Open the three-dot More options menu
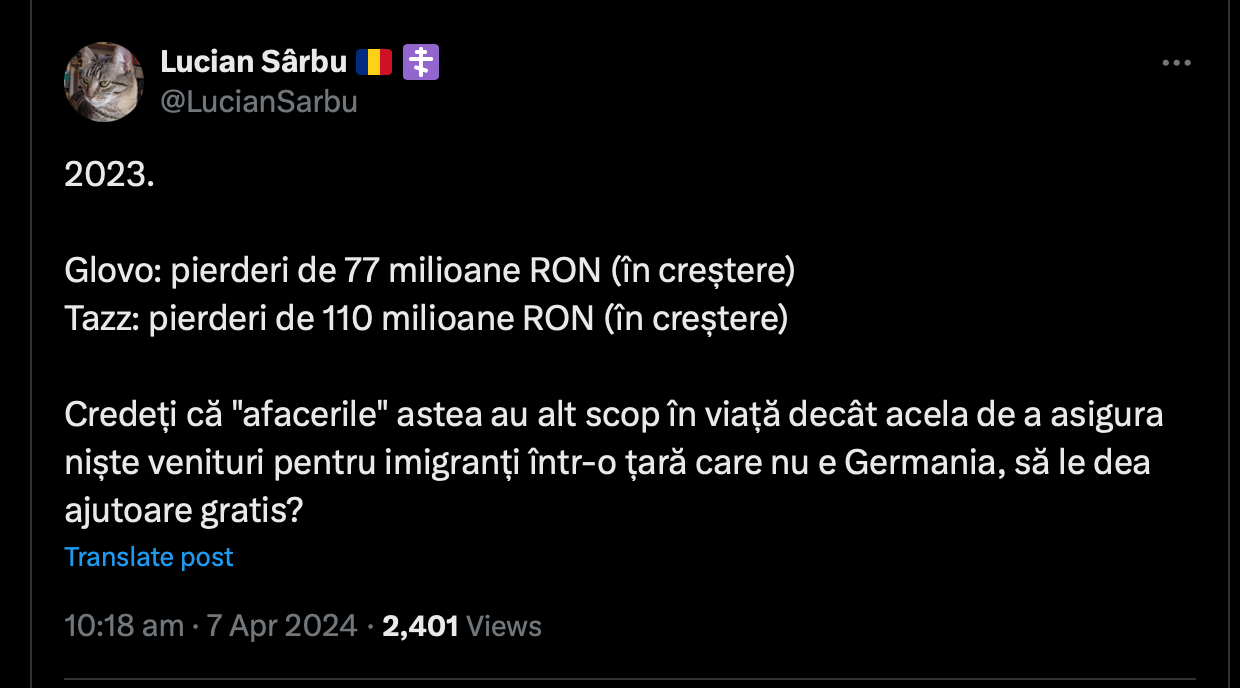 point(1176,63)
